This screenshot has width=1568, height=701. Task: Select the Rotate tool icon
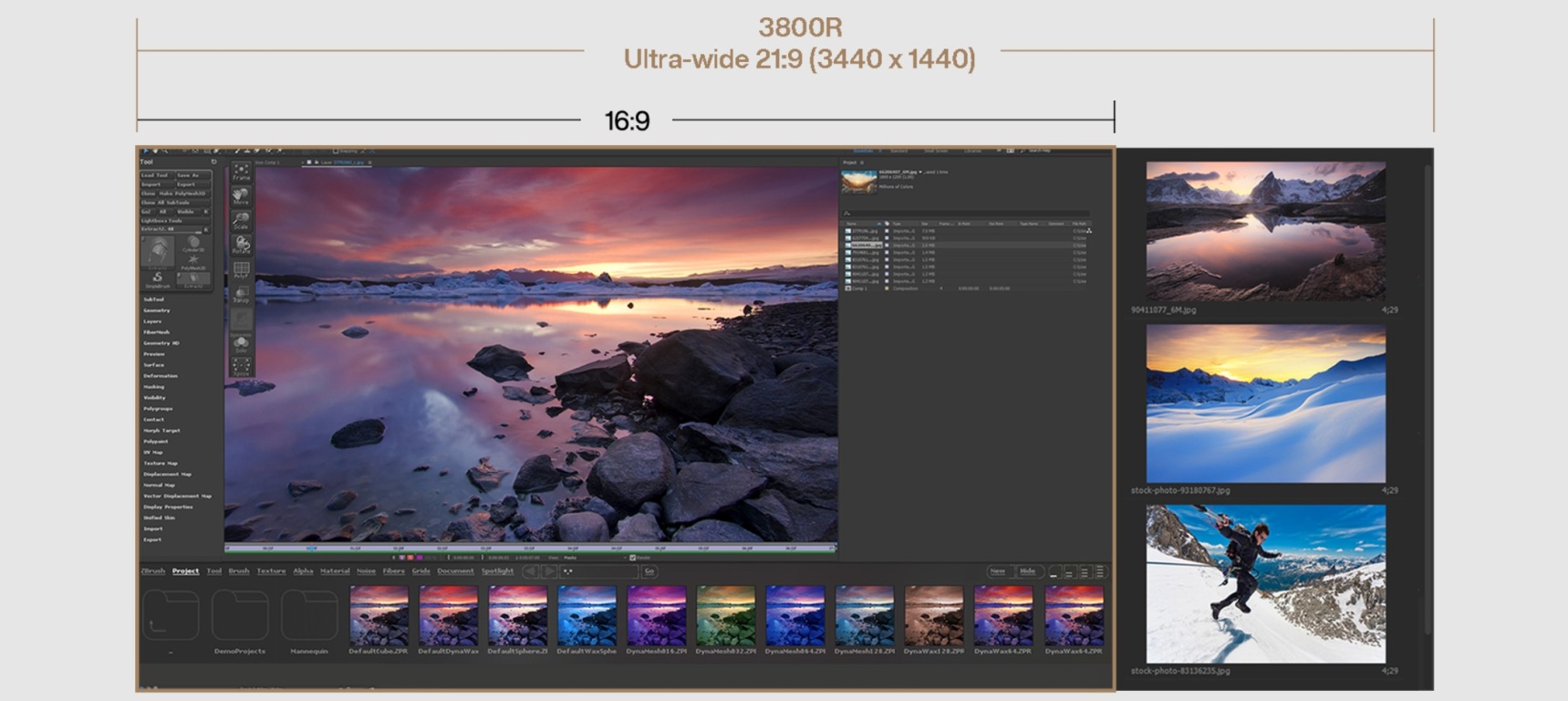241,245
